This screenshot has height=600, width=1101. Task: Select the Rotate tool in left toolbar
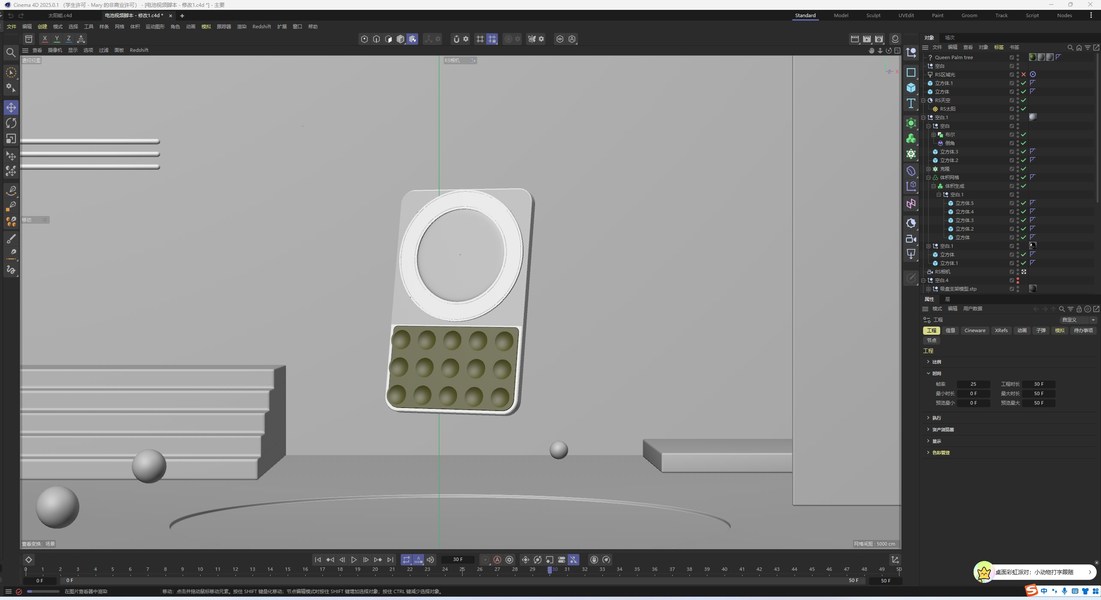(x=11, y=123)
